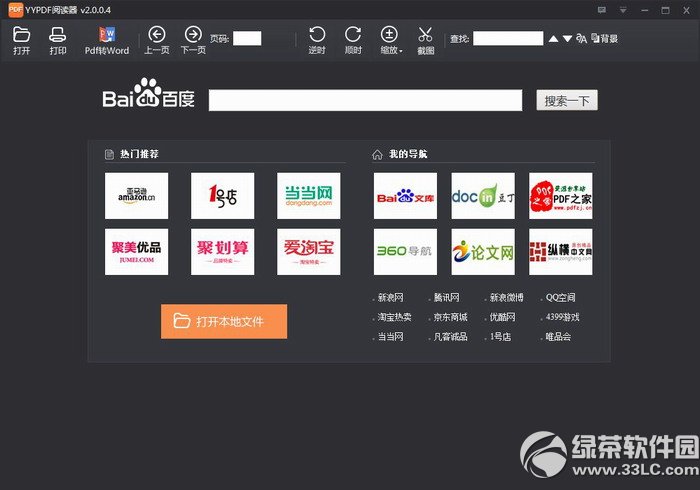The height and width of the screenshot is (490, 700).
Task: Open the Baidu 文库 tile
Action: tap(405, 196)
